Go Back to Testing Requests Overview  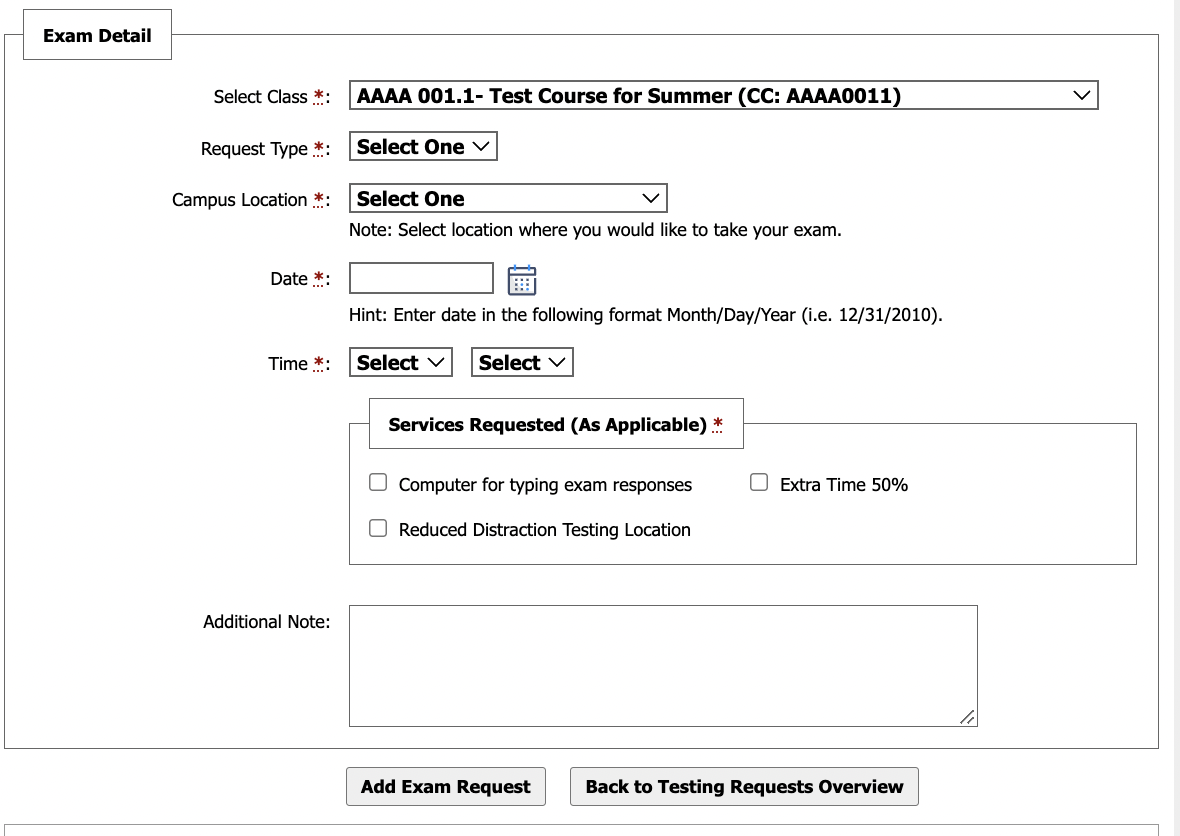click(x=744, y=786)
